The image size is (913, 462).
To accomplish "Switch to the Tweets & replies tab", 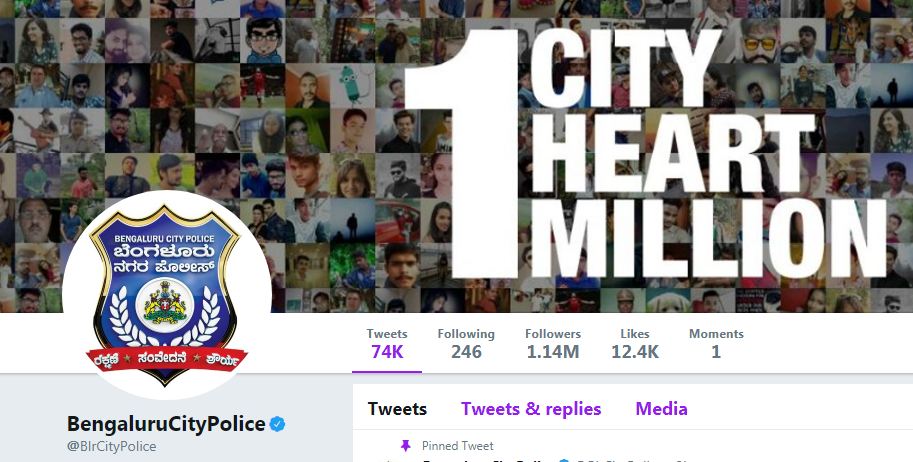I will [531, 409].
